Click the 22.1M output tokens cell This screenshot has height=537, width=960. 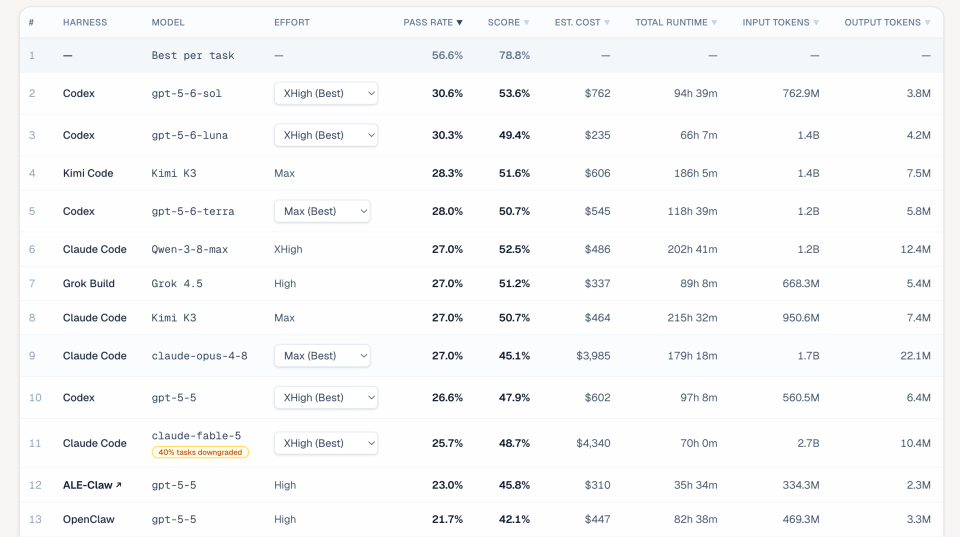point(915,355)
